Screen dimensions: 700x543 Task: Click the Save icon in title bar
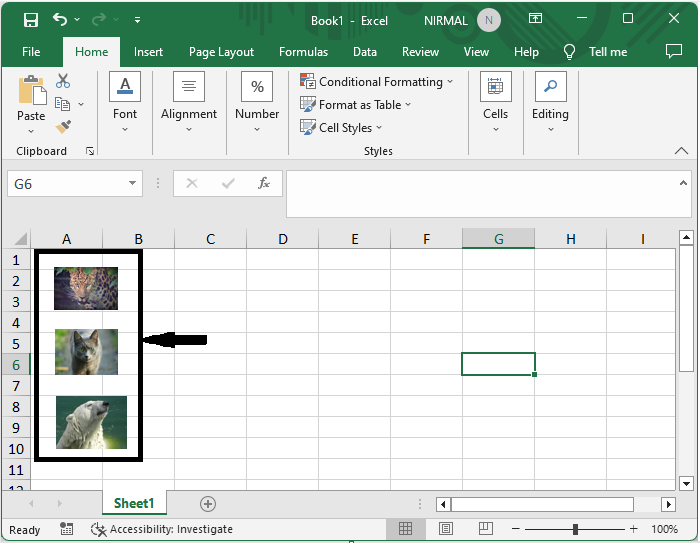coord(31,20)
